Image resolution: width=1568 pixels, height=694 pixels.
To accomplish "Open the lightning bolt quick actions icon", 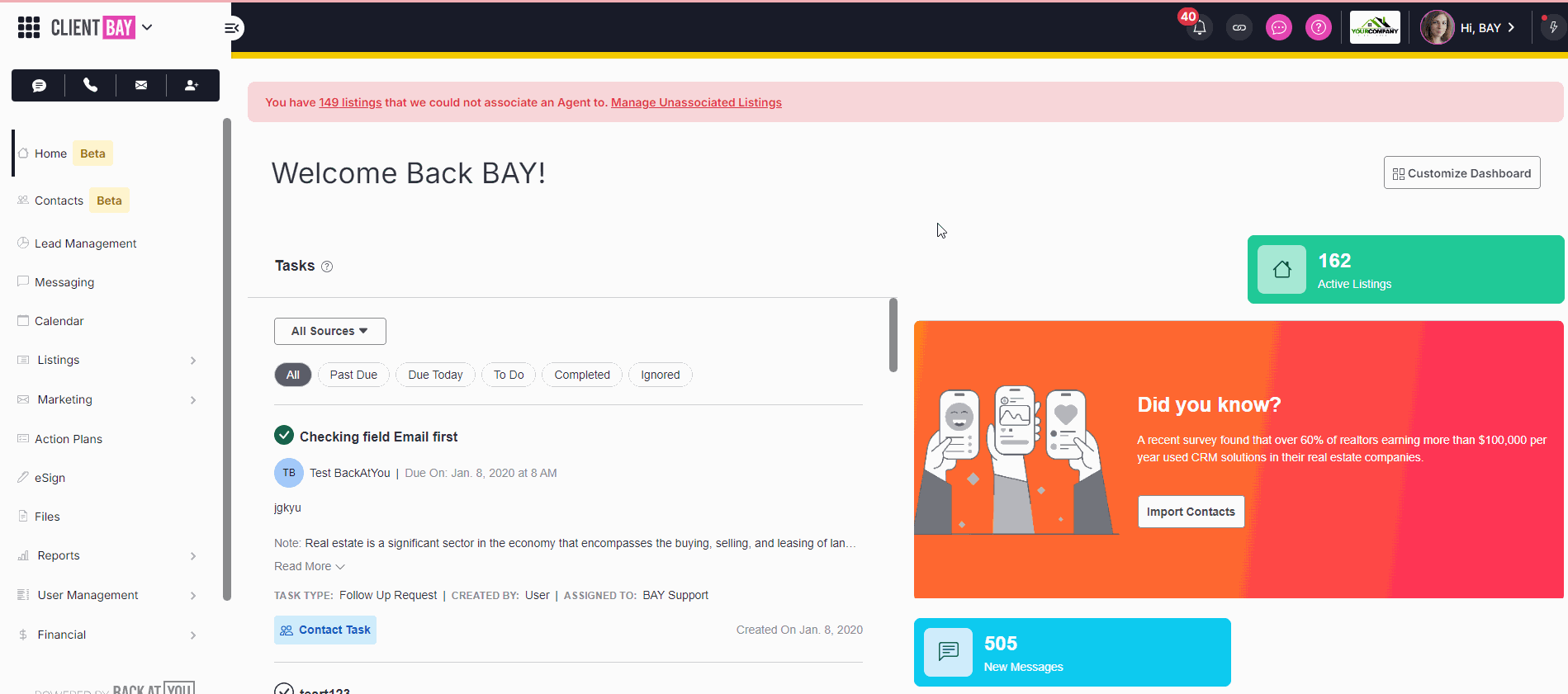I will (1553, 27).
